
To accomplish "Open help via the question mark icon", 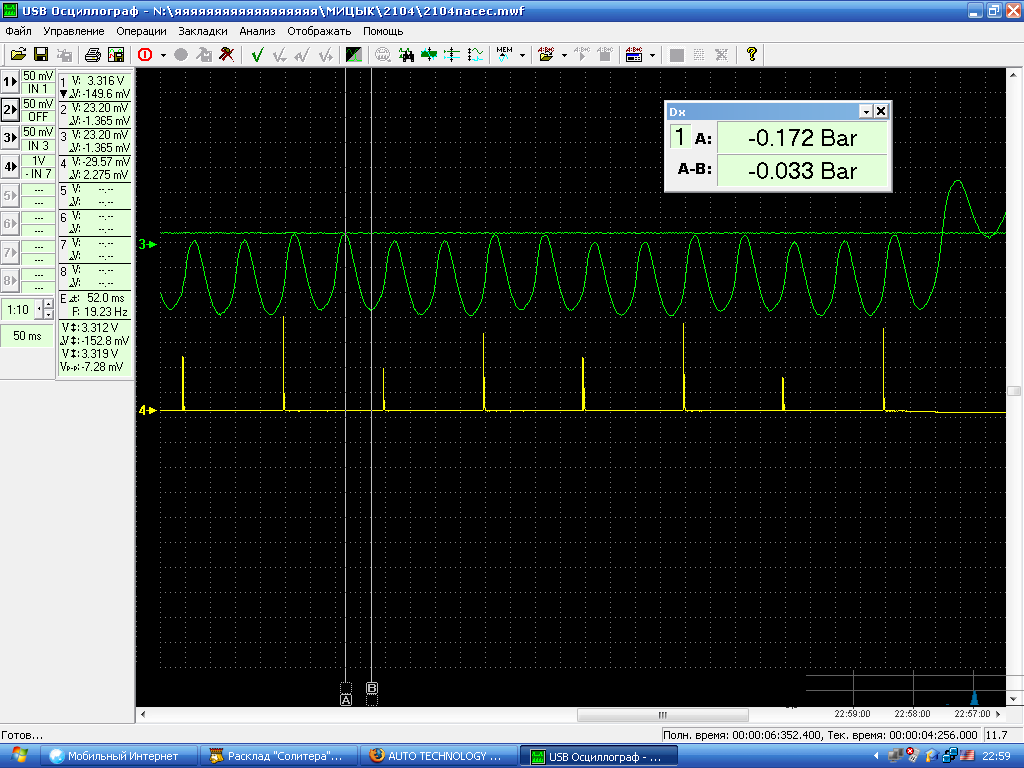I will pyautogui.click(x=752, y=55).
